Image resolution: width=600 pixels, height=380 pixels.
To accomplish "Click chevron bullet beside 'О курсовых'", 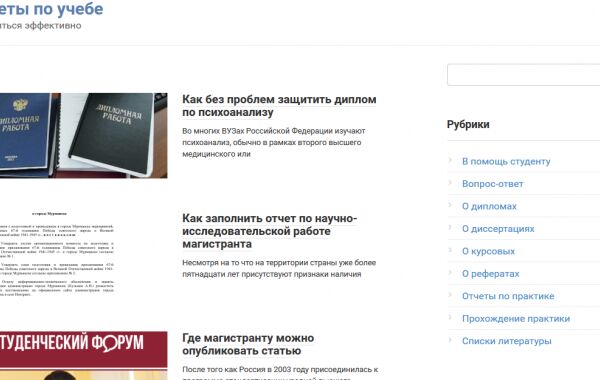I will pyautogui.click(x=450, y=250).
